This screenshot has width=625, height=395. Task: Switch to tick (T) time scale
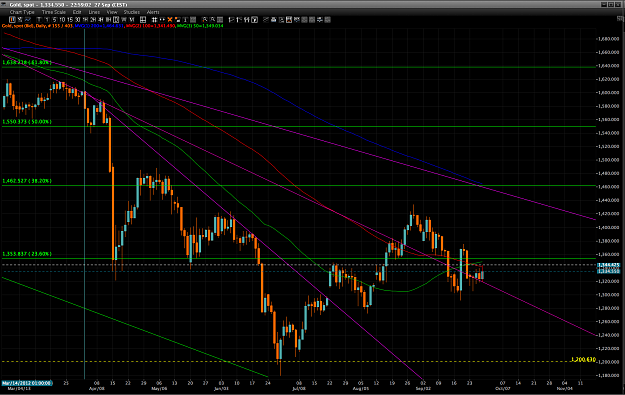click(x=39, y=20)
